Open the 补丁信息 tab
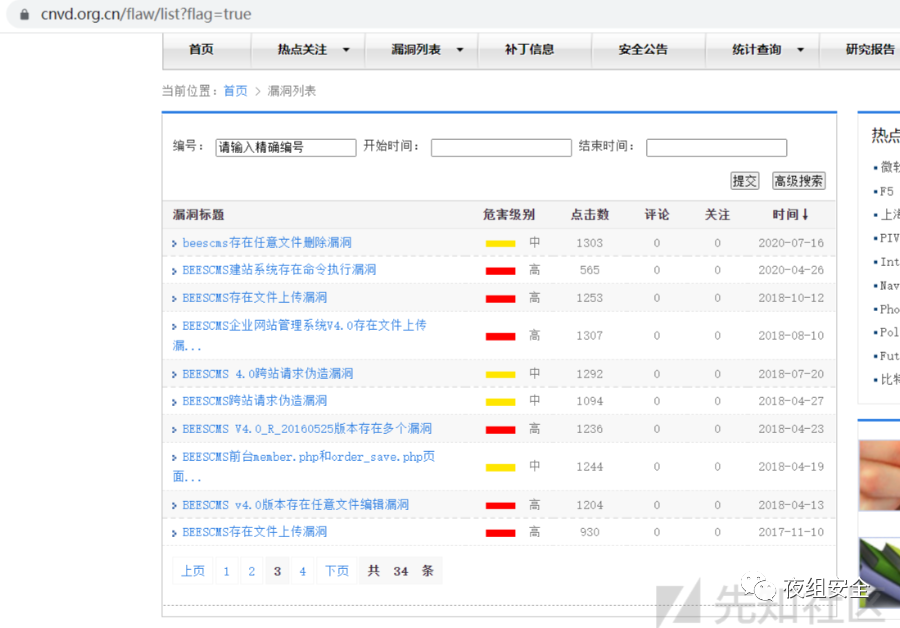This screenshot has height=628, width=900. (x=529, y=49)
